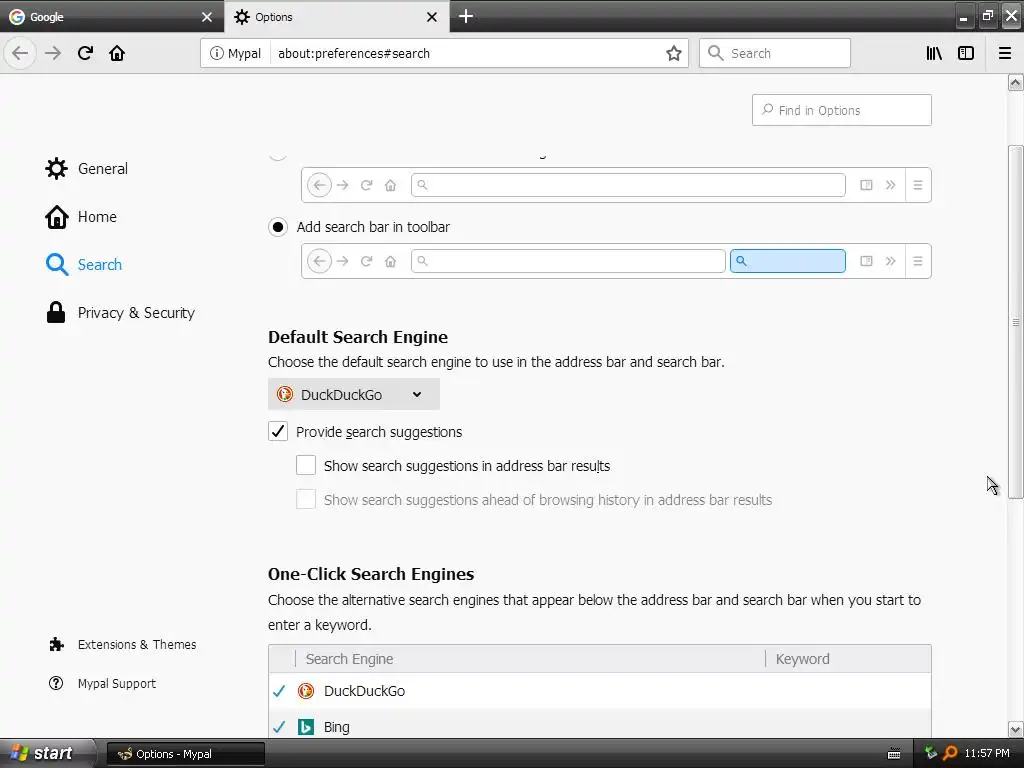Screen dimensions: 1024x768
Task: Click the scrollbar down arrow
Action: [x=1015, y=729]
